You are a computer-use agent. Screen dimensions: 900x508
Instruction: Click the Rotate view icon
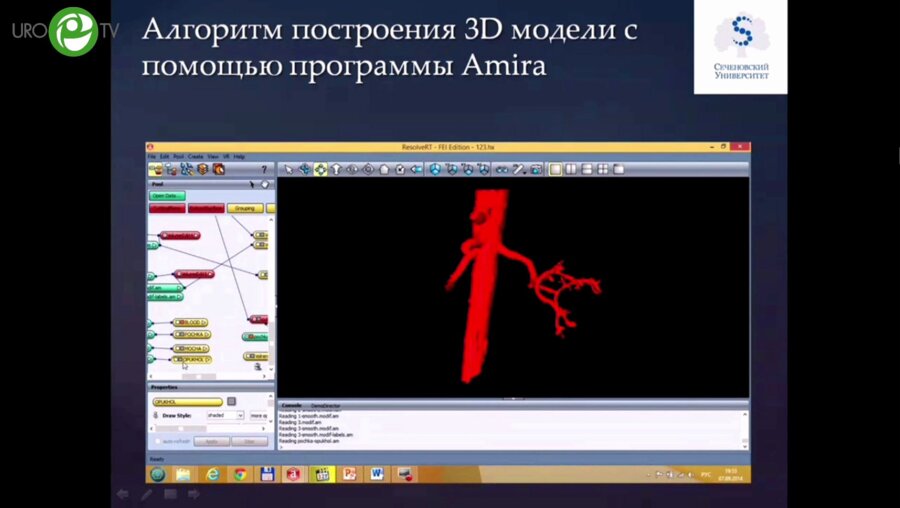point(352,169)
